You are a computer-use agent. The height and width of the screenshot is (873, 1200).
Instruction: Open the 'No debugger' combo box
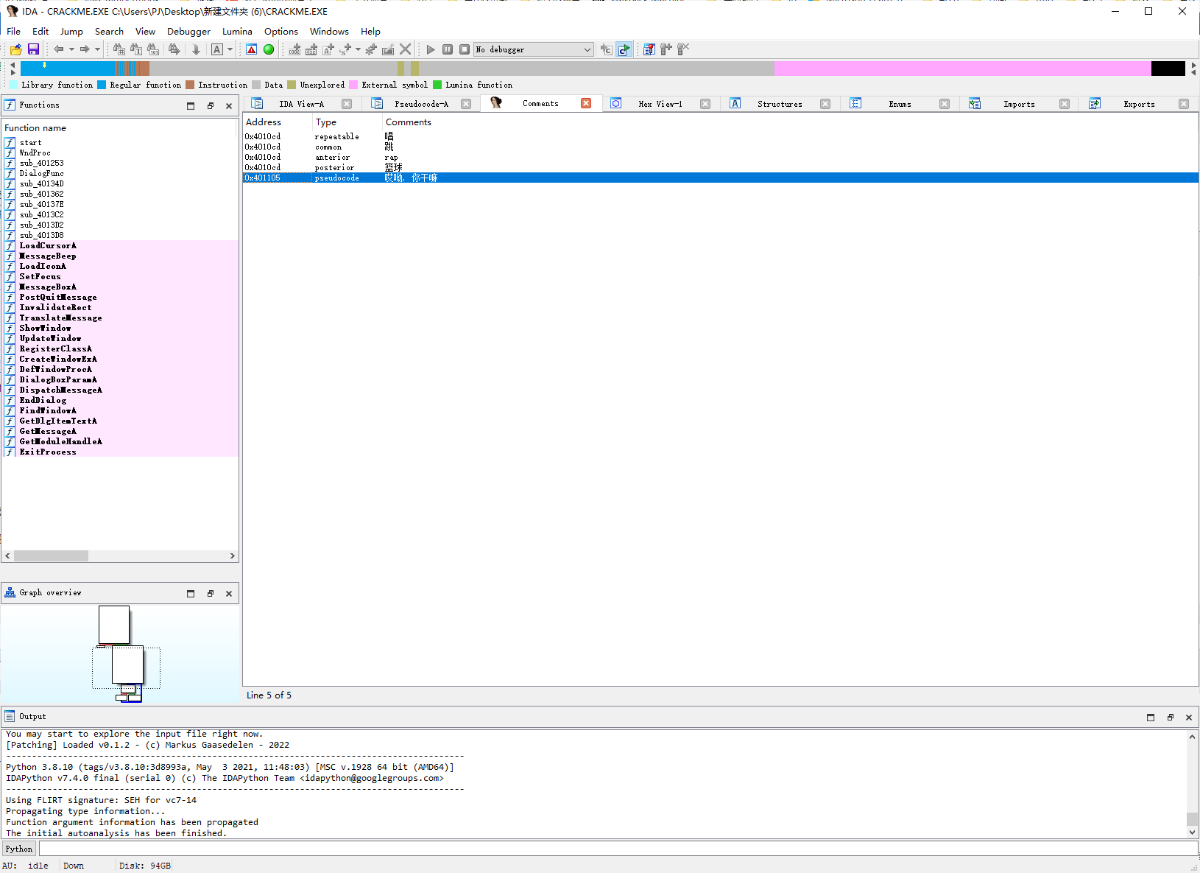[533, 49]
